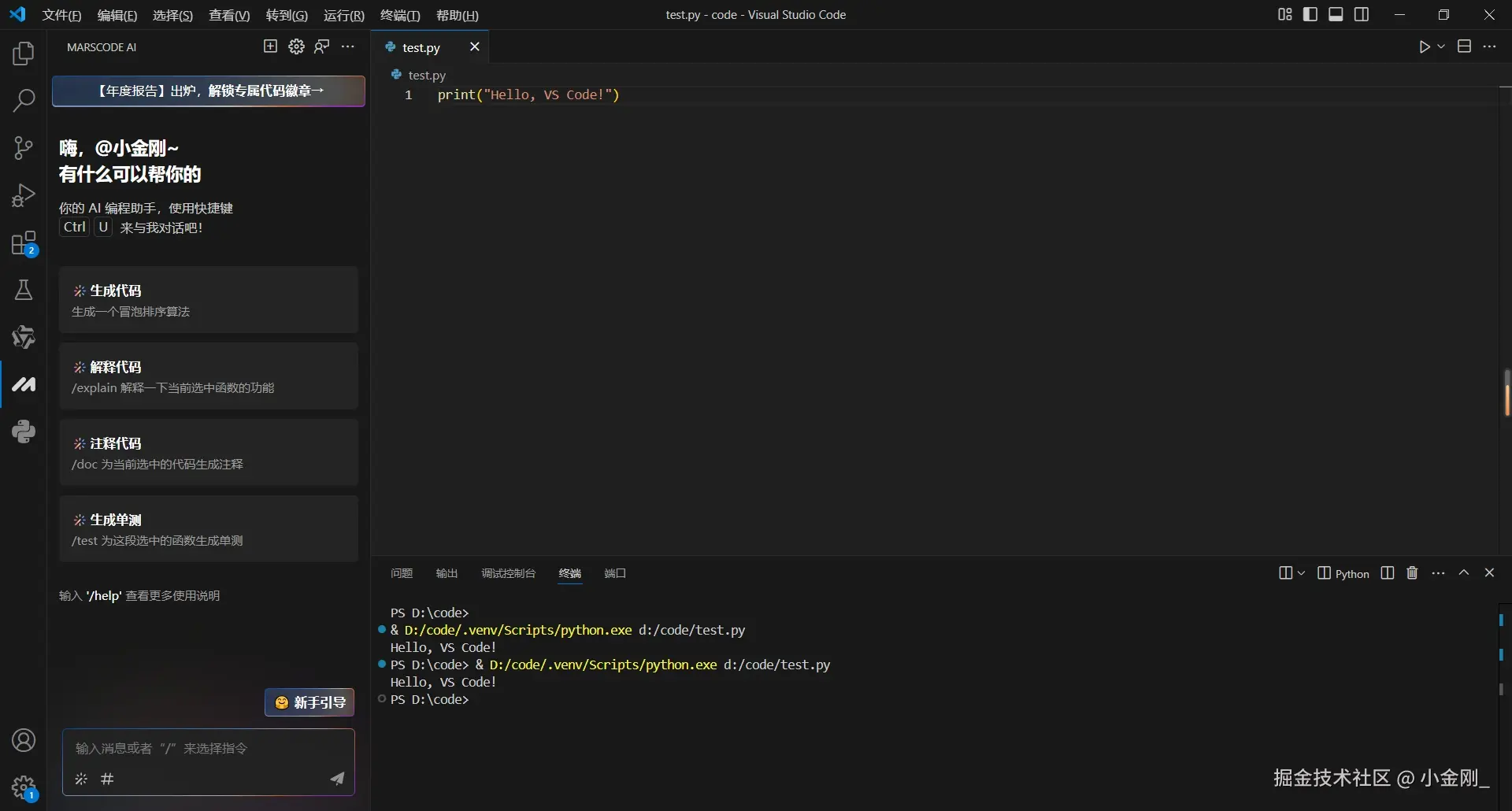The image size is (1512, 811).
Task: Maximize the panel with the chevron up
Action: 1464,573
